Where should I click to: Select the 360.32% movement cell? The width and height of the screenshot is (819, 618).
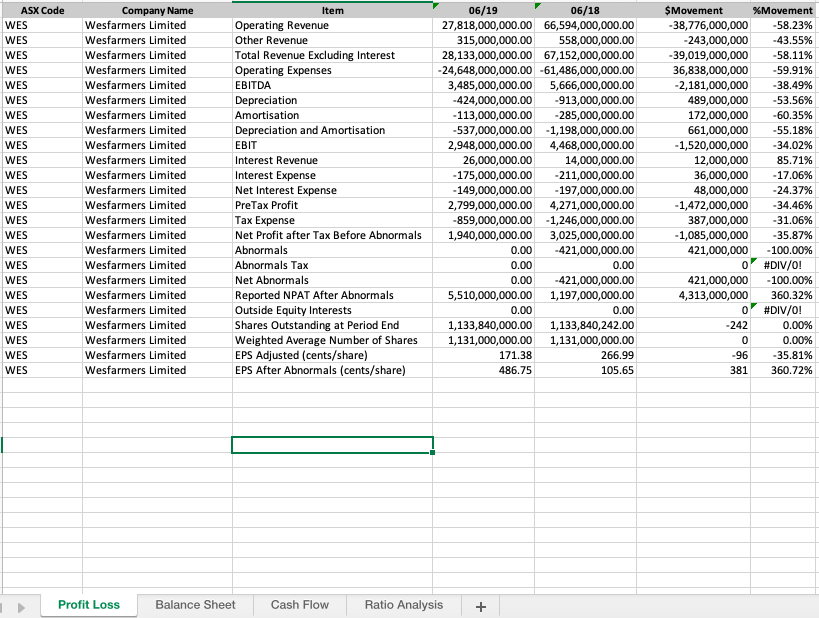pyautogui.click(x=782, y=296)
